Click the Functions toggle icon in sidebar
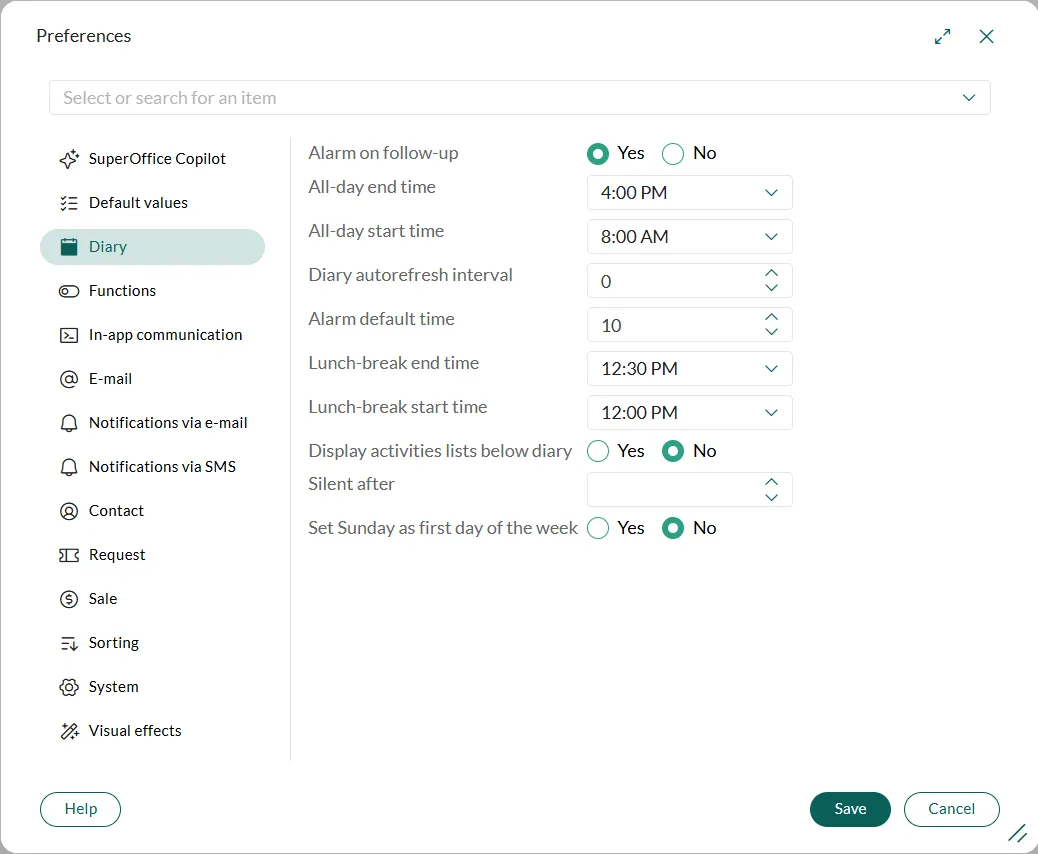1038x854 pixels. pyautogui.click(x=69, y=291)
